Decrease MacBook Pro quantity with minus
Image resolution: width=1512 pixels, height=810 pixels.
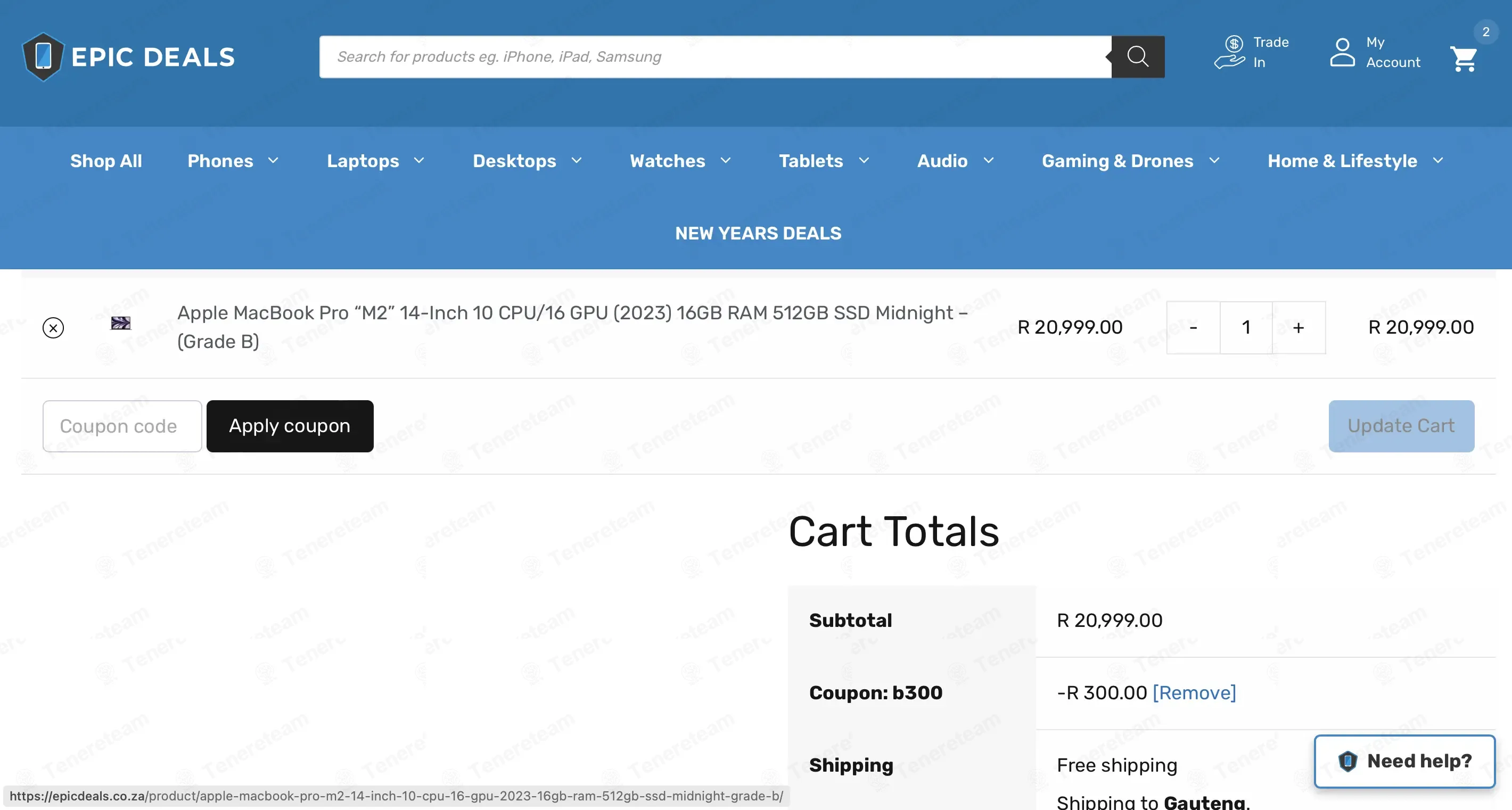[1193, 327]
